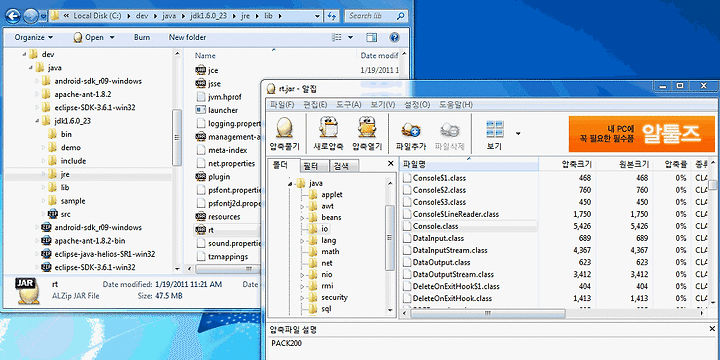720x360 pixels.
Task: Select Console.class in the file list
Action: click(x=435, y=226)
